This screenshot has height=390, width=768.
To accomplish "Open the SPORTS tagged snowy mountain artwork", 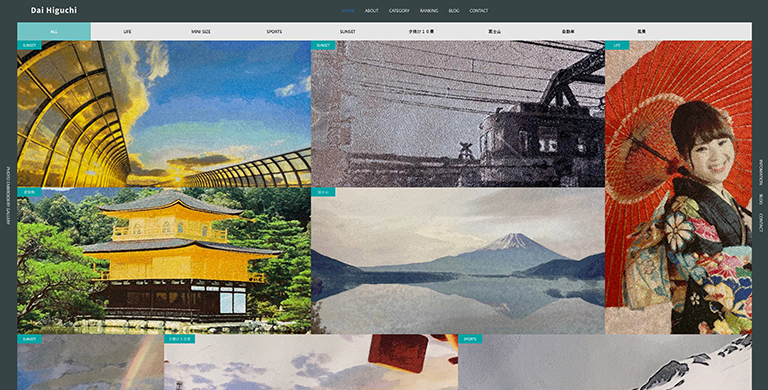I will (x=605, y=362).
